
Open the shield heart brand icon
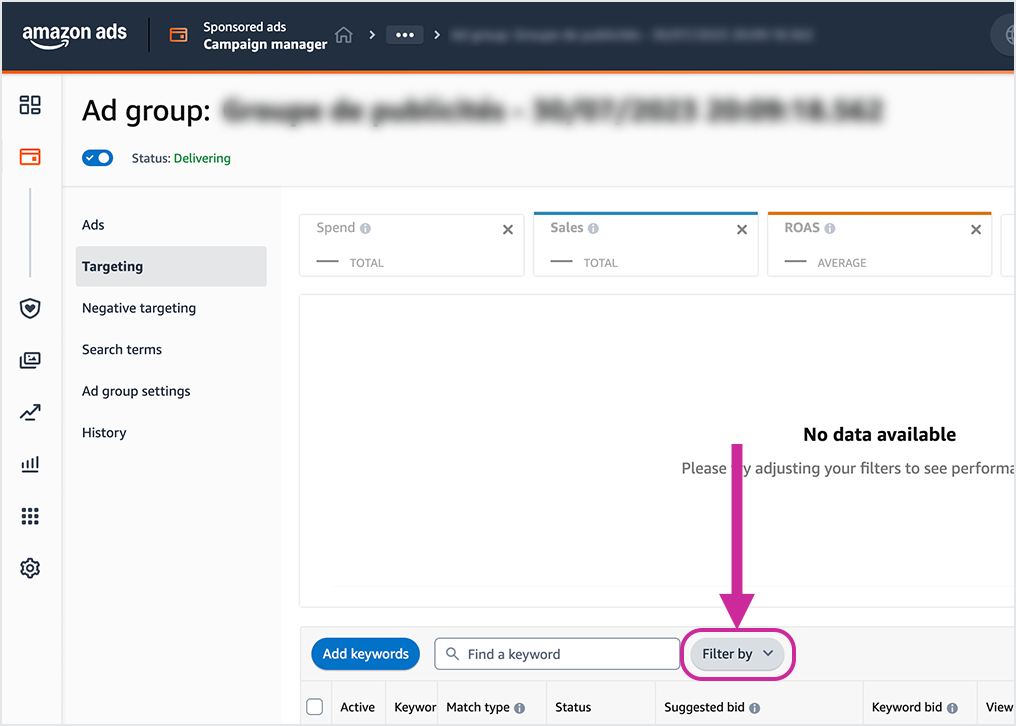(x=30, y=308)
